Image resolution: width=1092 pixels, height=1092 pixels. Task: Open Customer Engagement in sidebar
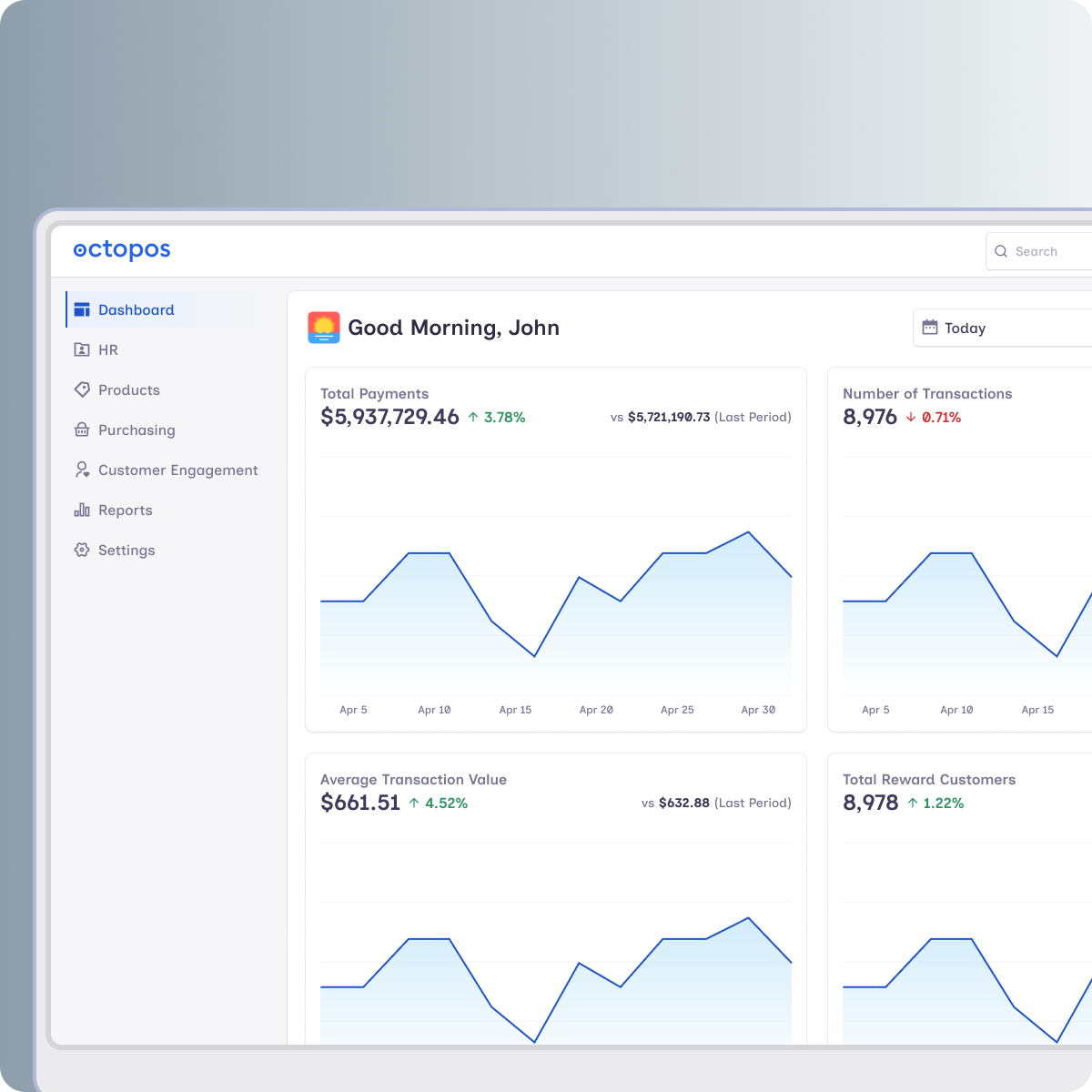(x=162, y=470)
